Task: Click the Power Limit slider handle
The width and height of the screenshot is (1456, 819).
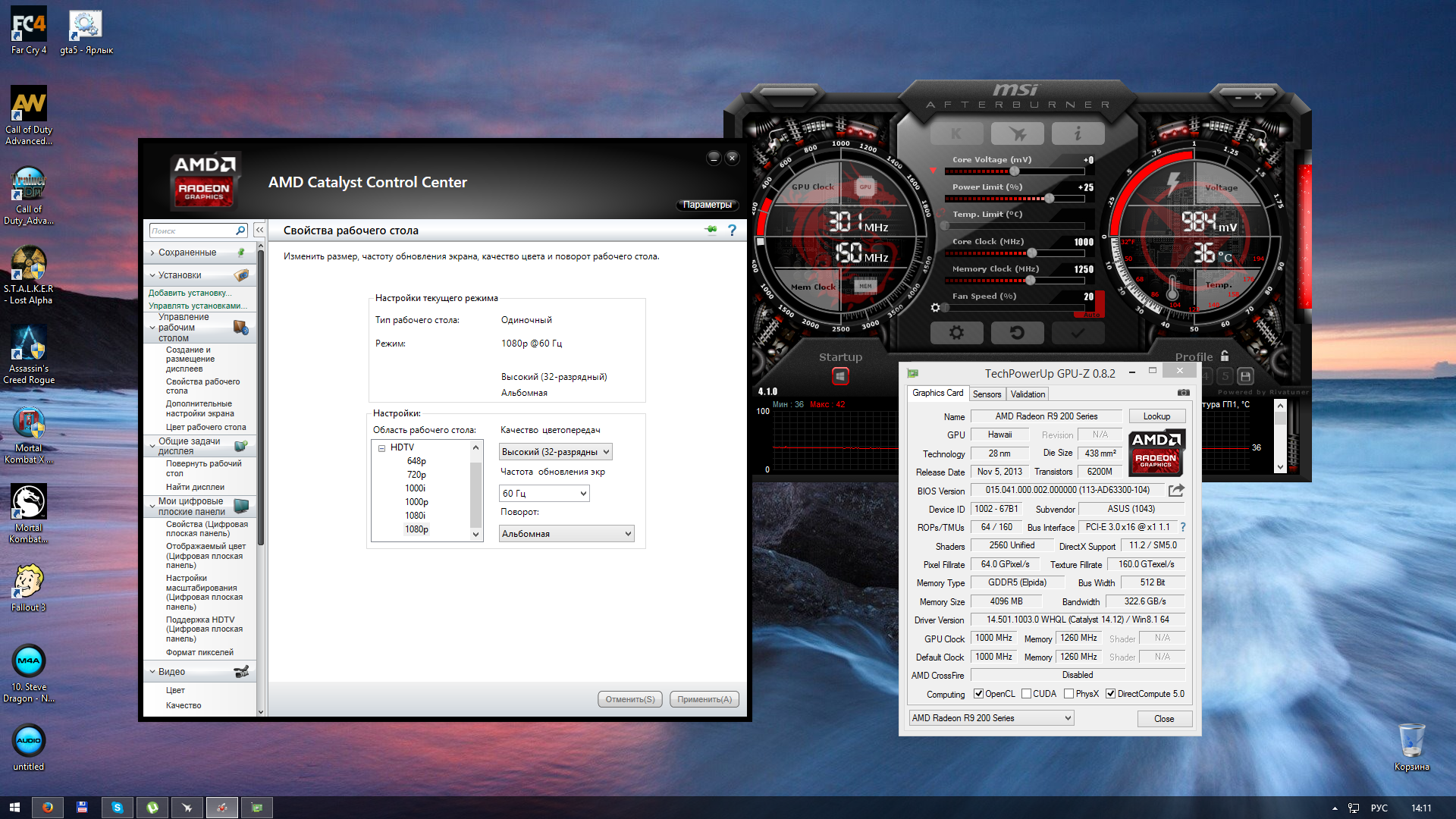Action: point(1050,199)
